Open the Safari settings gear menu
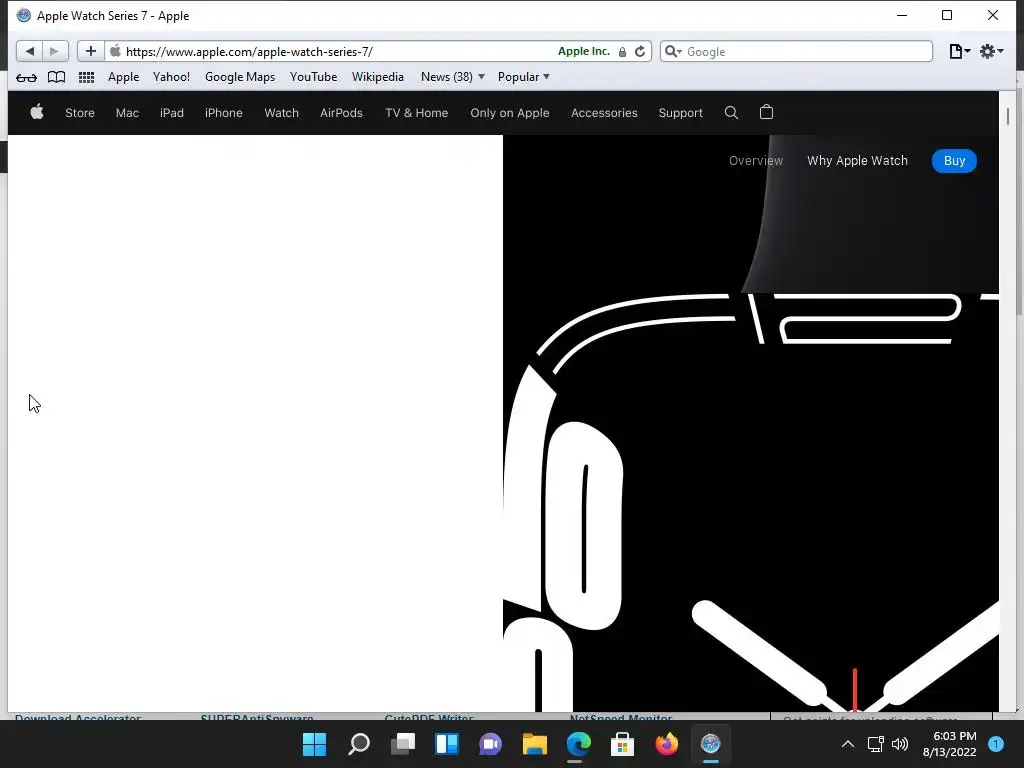The width and height of the screenshot is (1024, 768). (991, 52)
